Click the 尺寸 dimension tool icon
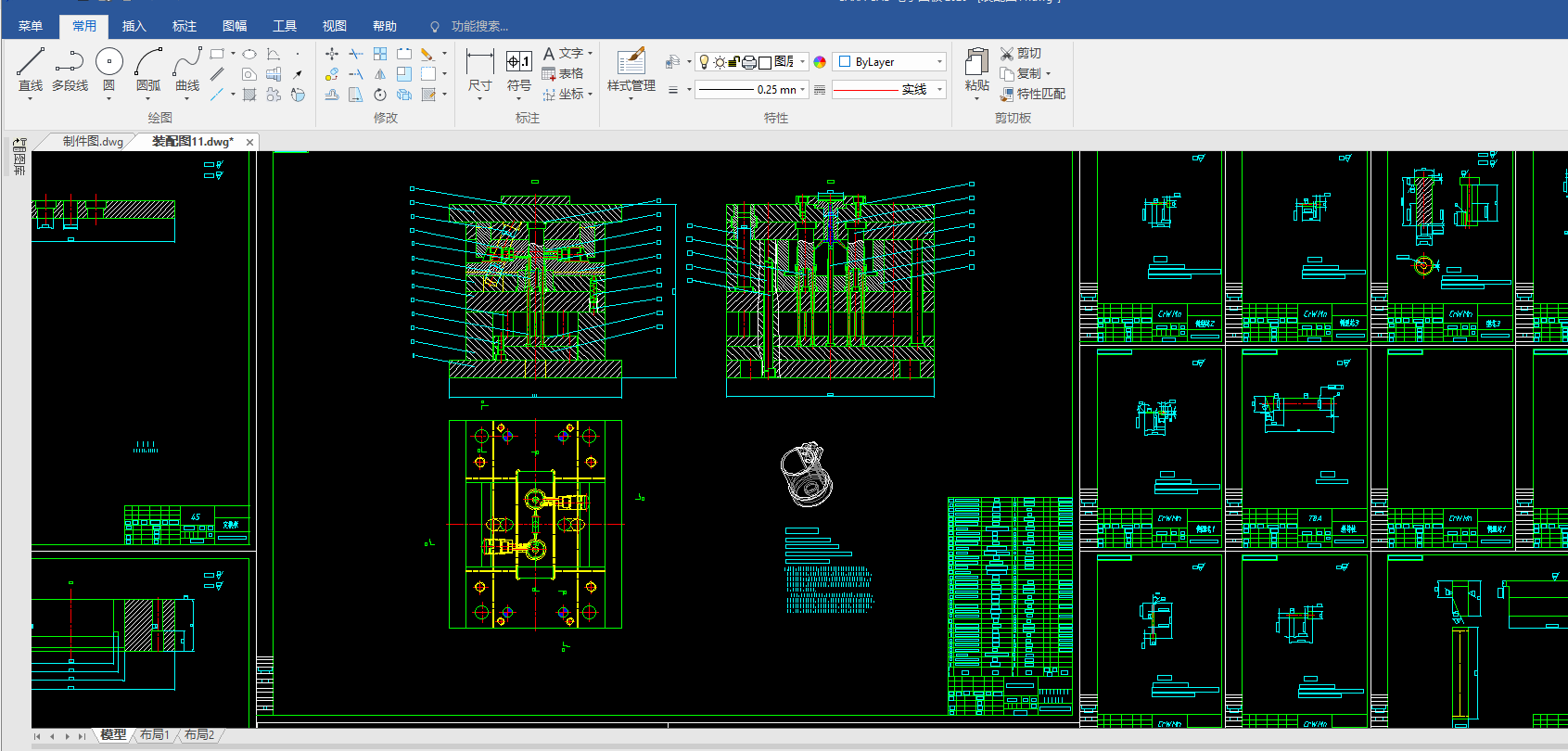 click(x=479, y=62)
